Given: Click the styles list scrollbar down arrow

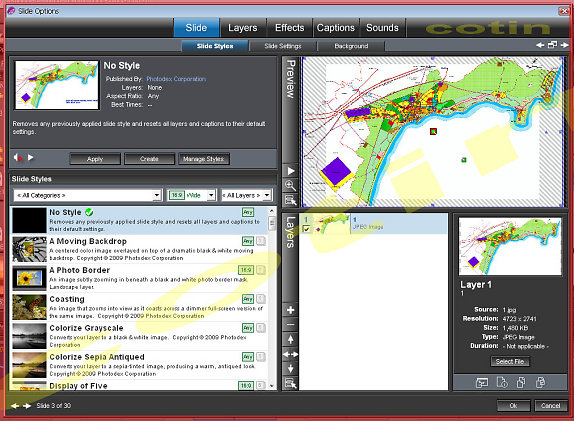Looking at the screenshot, I should click(x=272, y=385).
